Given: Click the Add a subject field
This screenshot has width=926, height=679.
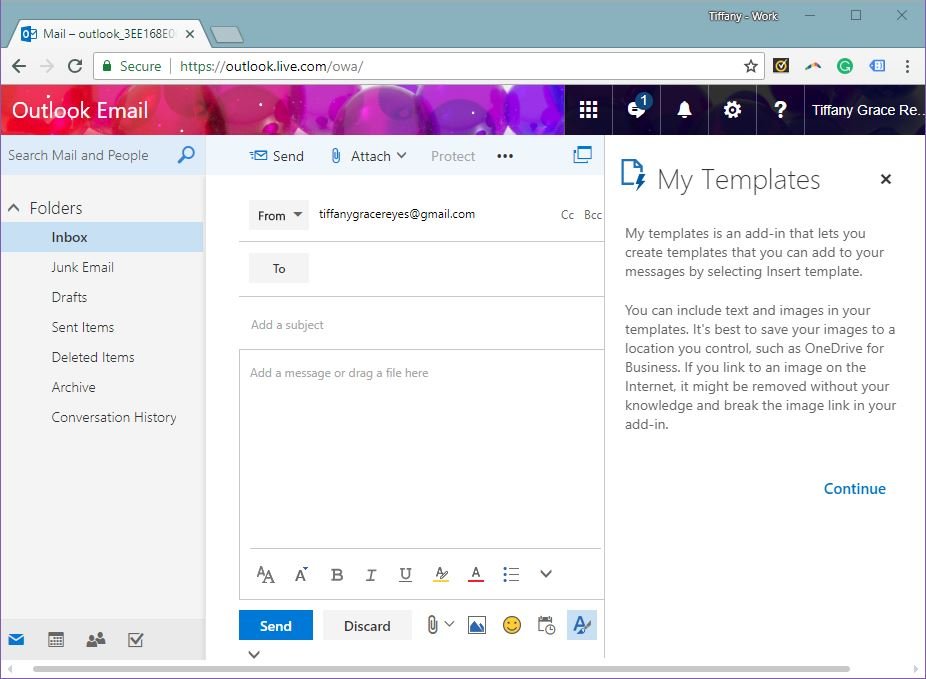Looking at the screenshot, I should coord(420,325).
